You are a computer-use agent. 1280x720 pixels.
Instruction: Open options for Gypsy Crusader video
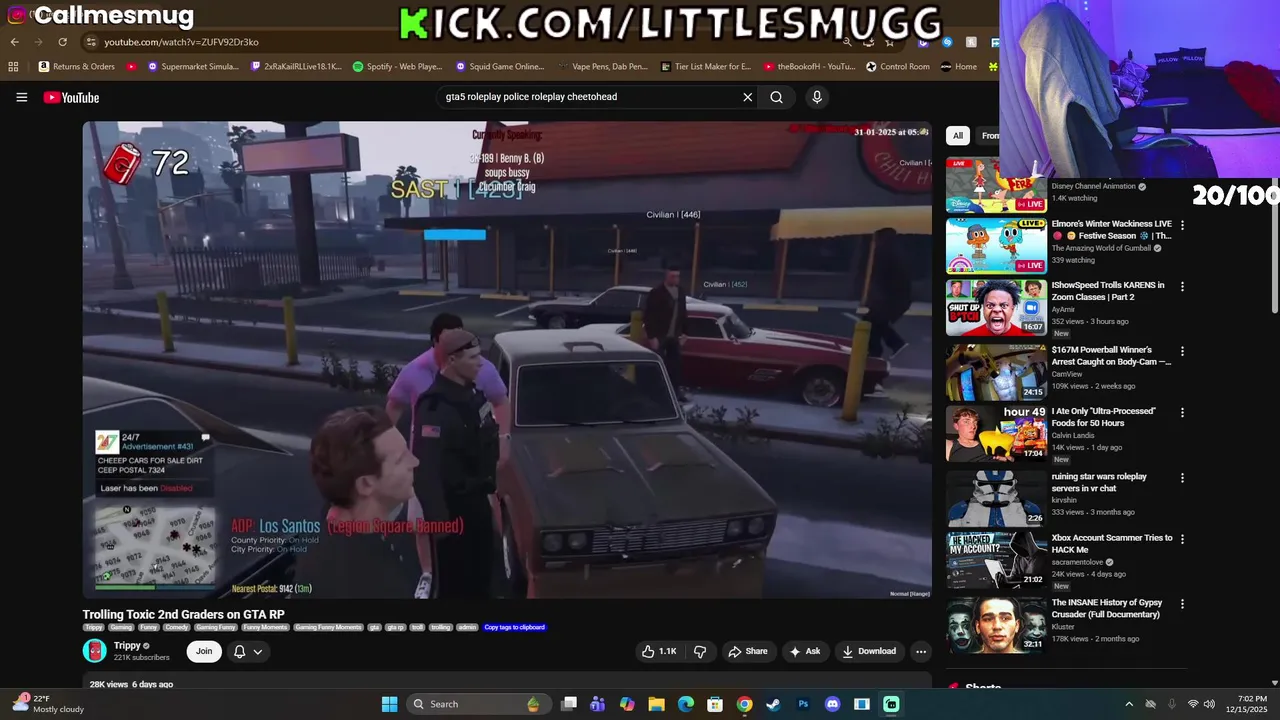(x=1182, y=604)
